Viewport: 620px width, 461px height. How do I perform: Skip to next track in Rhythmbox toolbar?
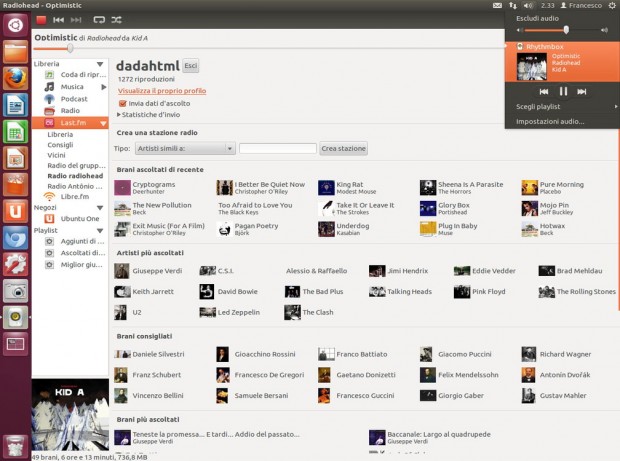point(76,20)
